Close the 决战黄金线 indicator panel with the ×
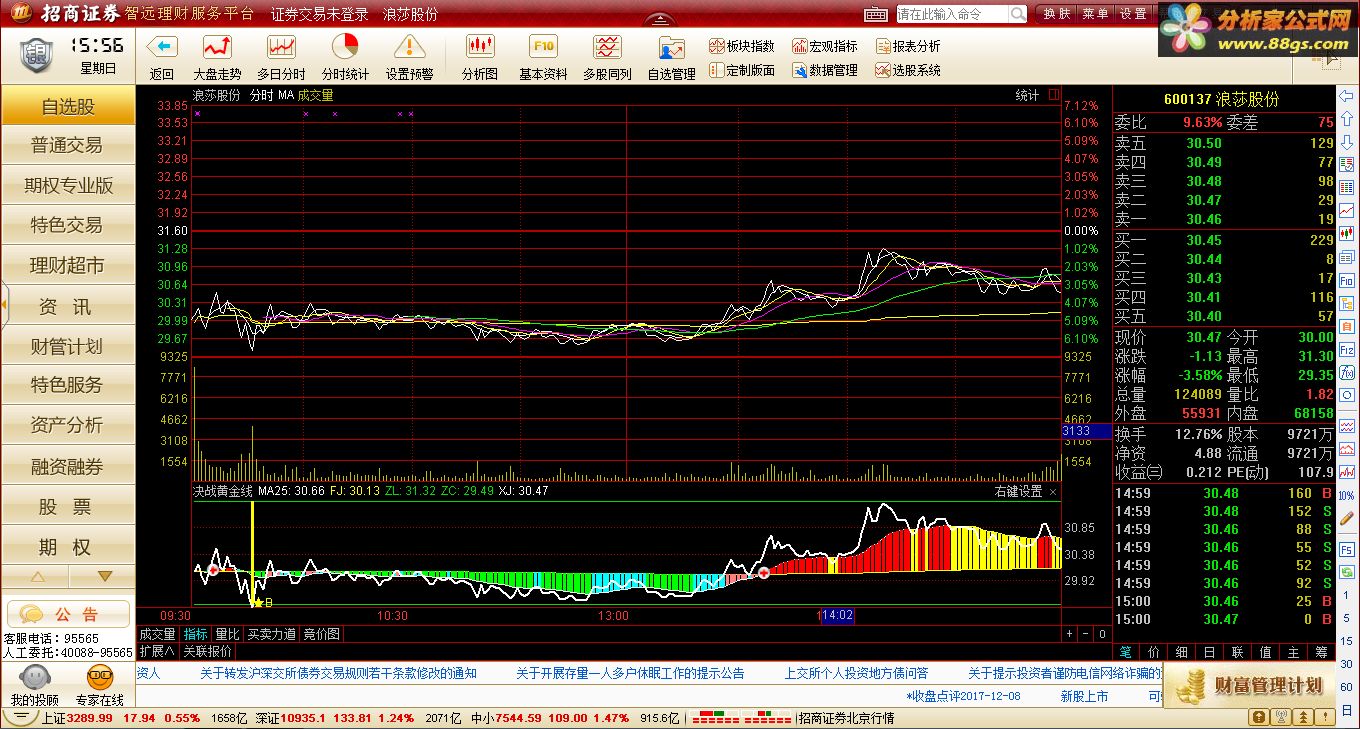Image resolution: width=1360 pixels, height=729 pixels. 1053,491
